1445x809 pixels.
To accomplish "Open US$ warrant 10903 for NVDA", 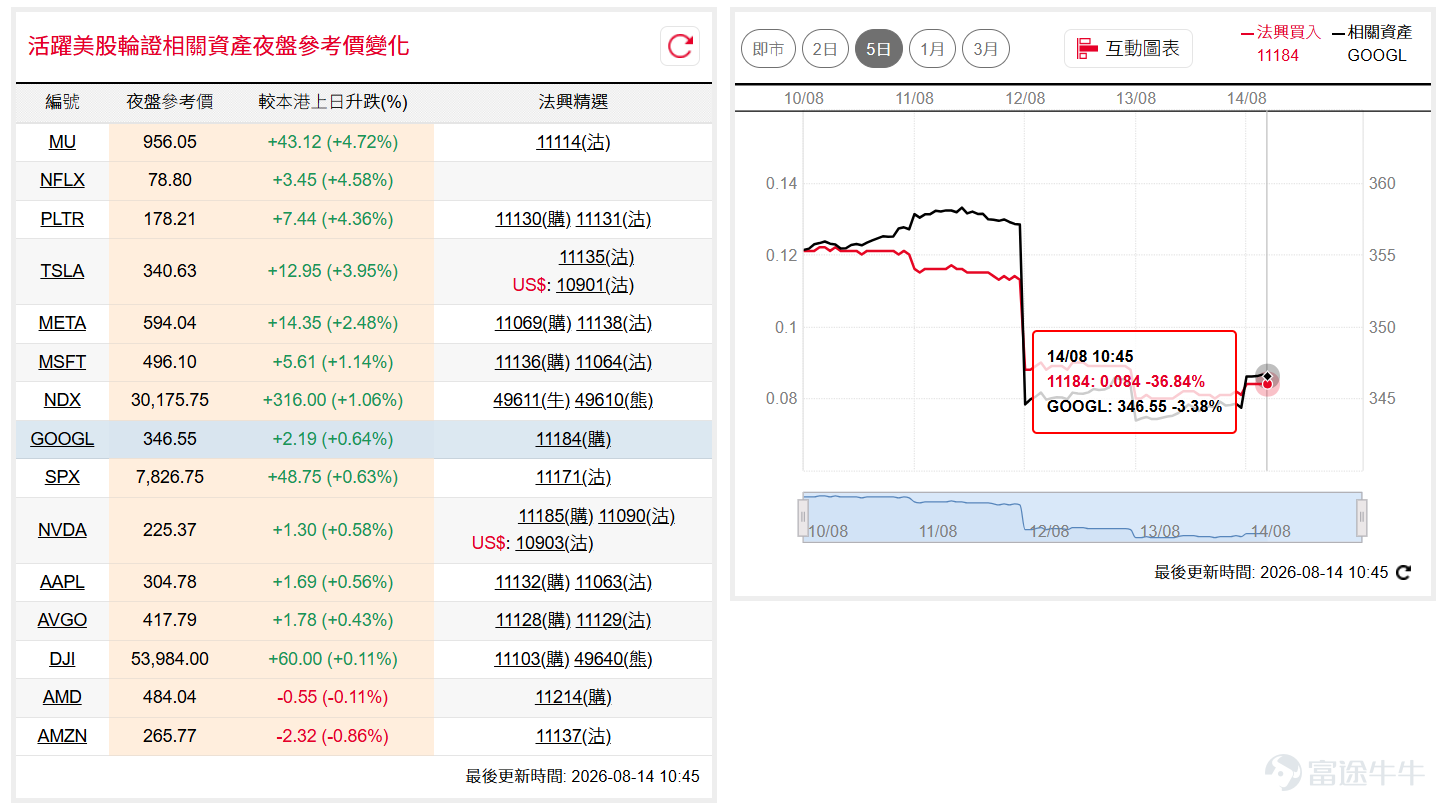I will (554, 543).
